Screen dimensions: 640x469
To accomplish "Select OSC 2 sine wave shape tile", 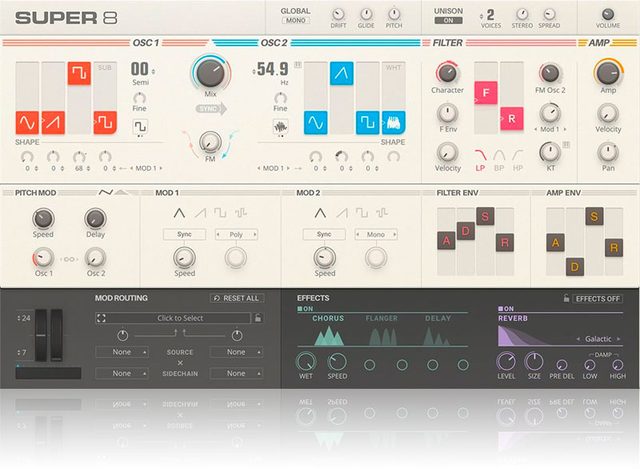I will pyautogui.click(x=316, y=122).
